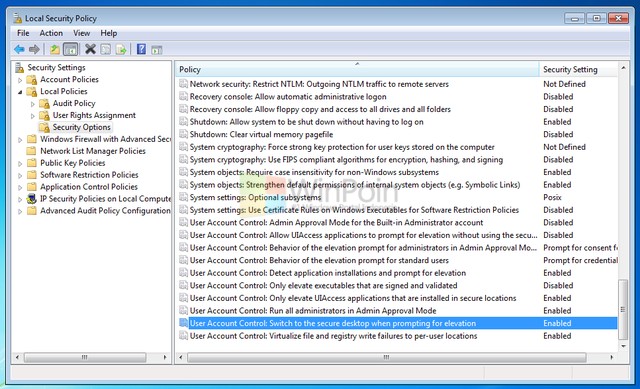640x389 pixels.
Task: Click the IP Security Policies shield icon
Action: click(31, 199)
